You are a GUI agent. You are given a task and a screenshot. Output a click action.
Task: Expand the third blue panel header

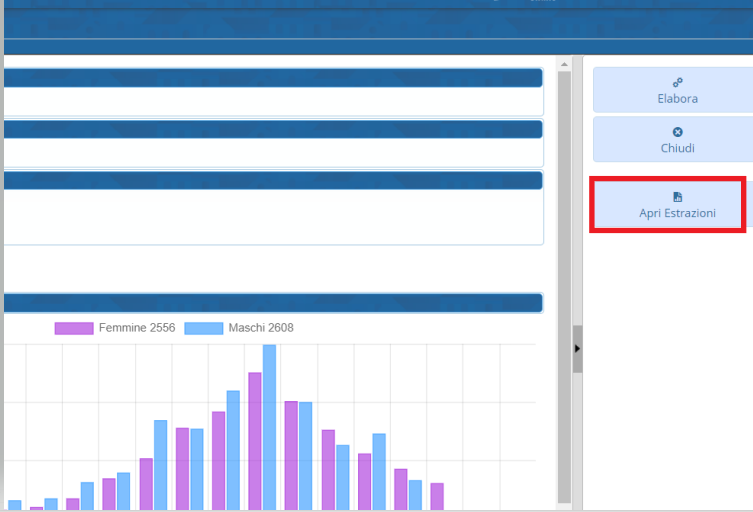pyautogui.click(x=272, y=180)
